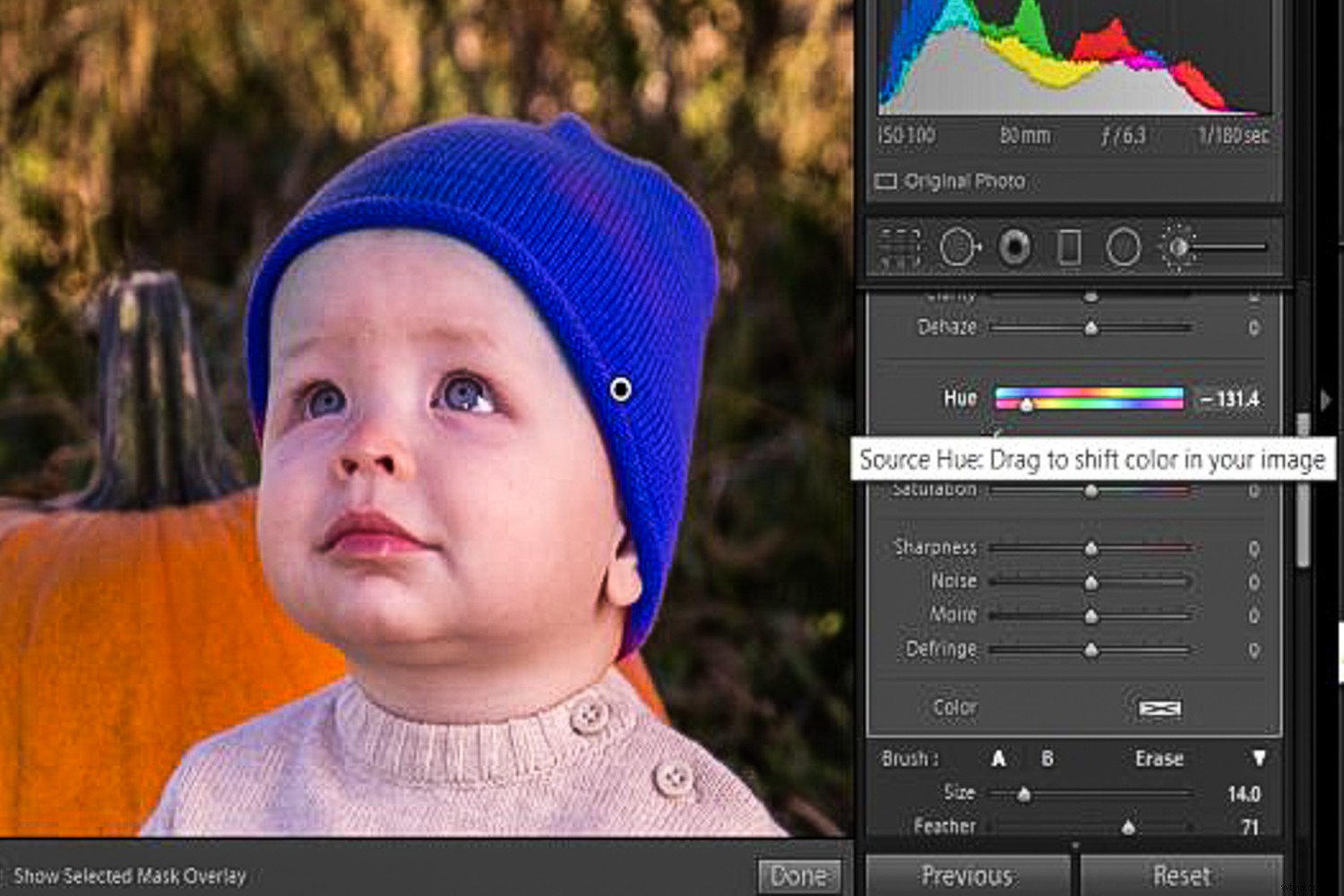Click the Done button

coord(800,875)
